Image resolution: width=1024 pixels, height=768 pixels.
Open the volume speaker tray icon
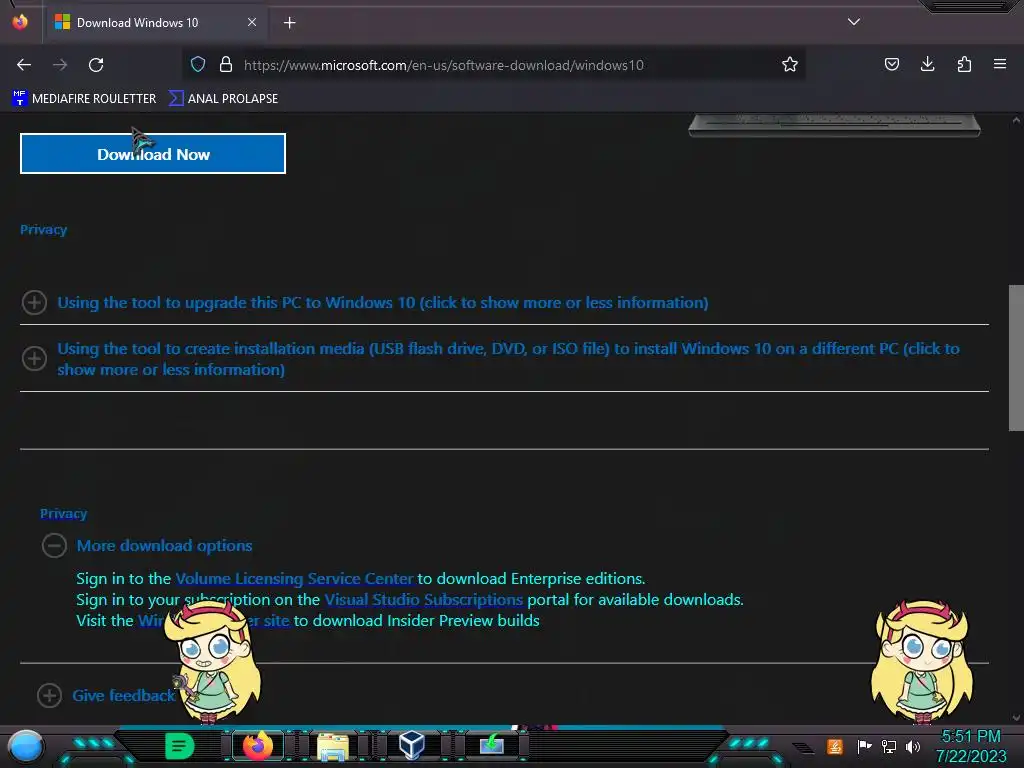click(913, 746)
